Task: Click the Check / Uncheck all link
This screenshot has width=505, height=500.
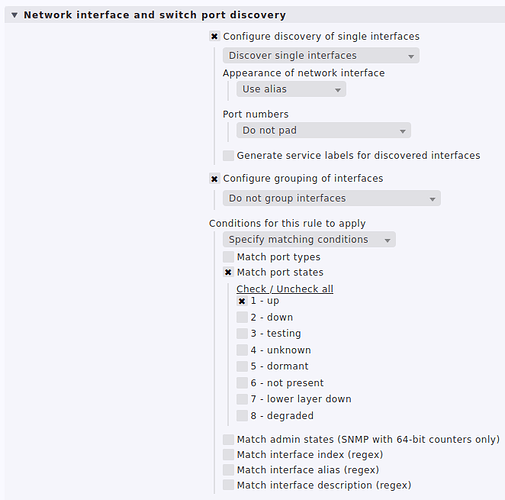Action: click(x=285, y=289)
